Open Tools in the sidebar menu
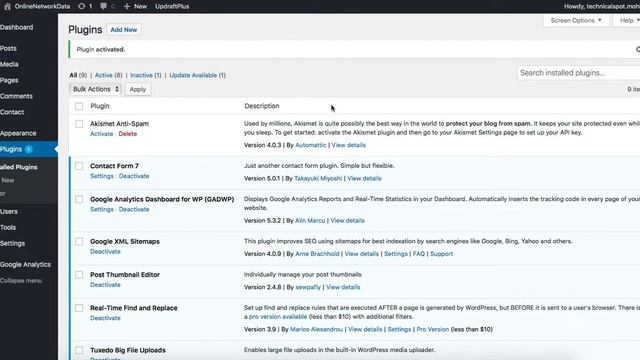 click(x=8, y=228)
